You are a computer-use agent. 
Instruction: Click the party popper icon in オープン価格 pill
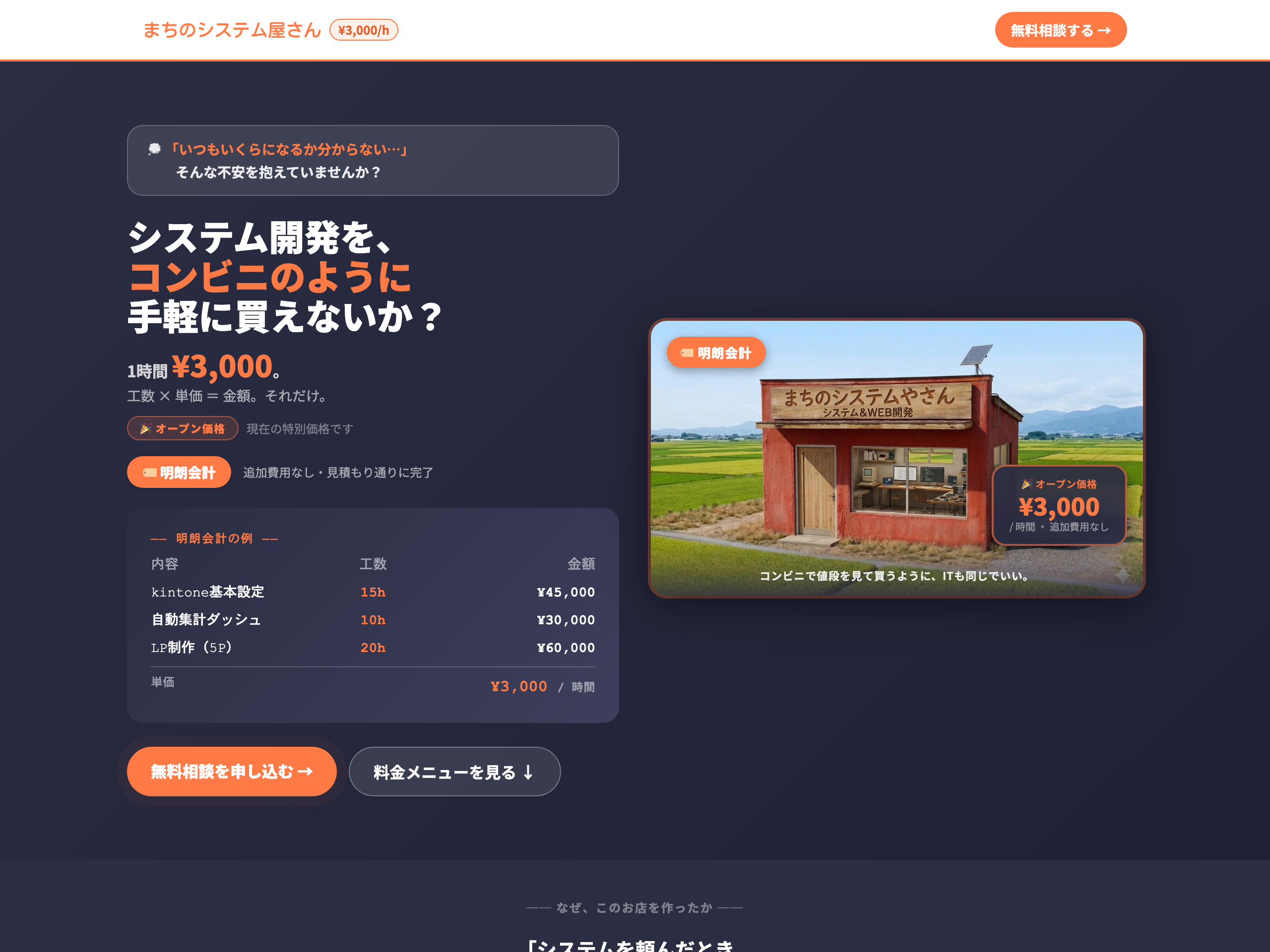pyautogui.click(x=146, y=428)
